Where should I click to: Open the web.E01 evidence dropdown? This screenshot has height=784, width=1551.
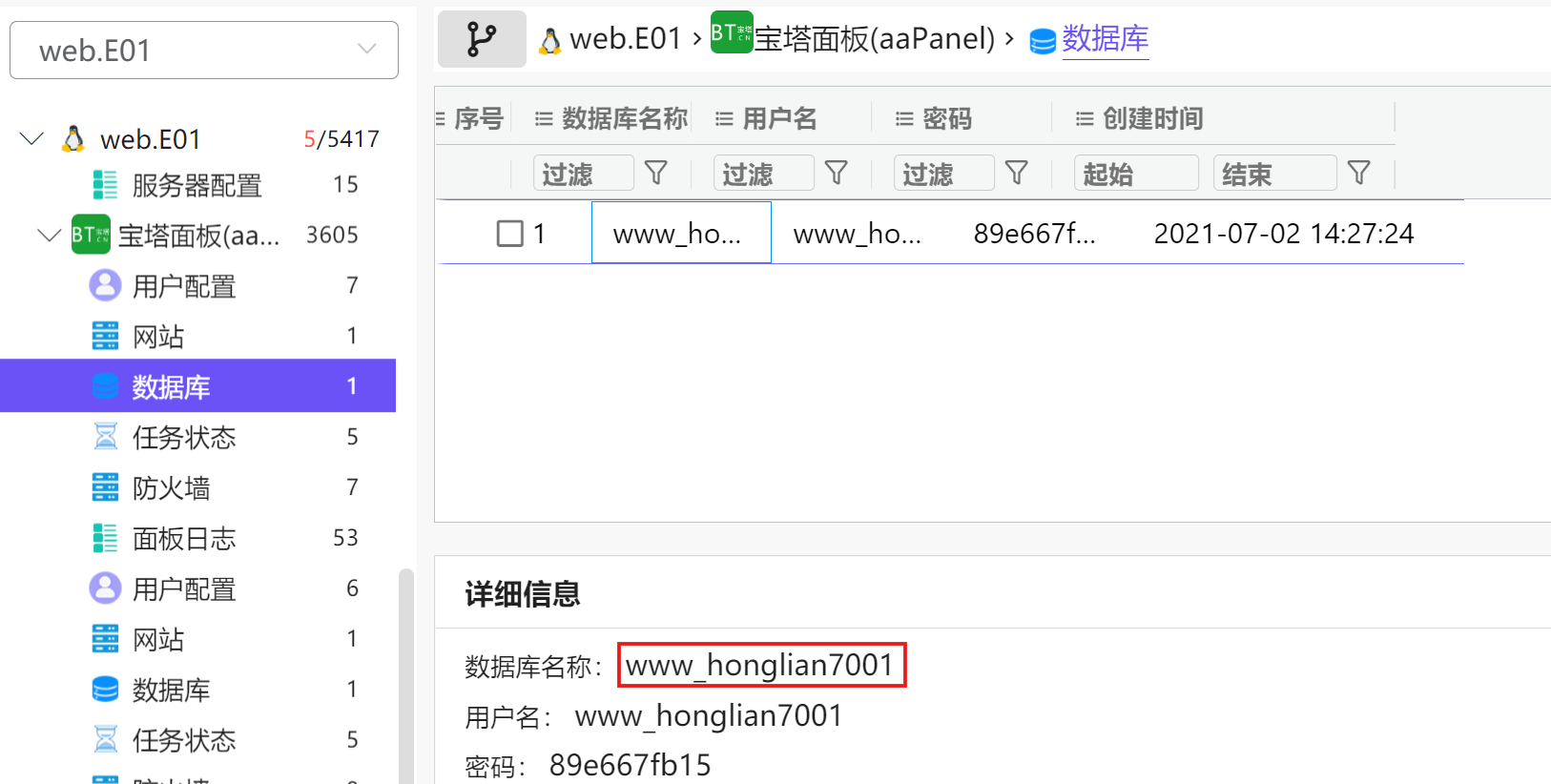[x=204, y=50]
